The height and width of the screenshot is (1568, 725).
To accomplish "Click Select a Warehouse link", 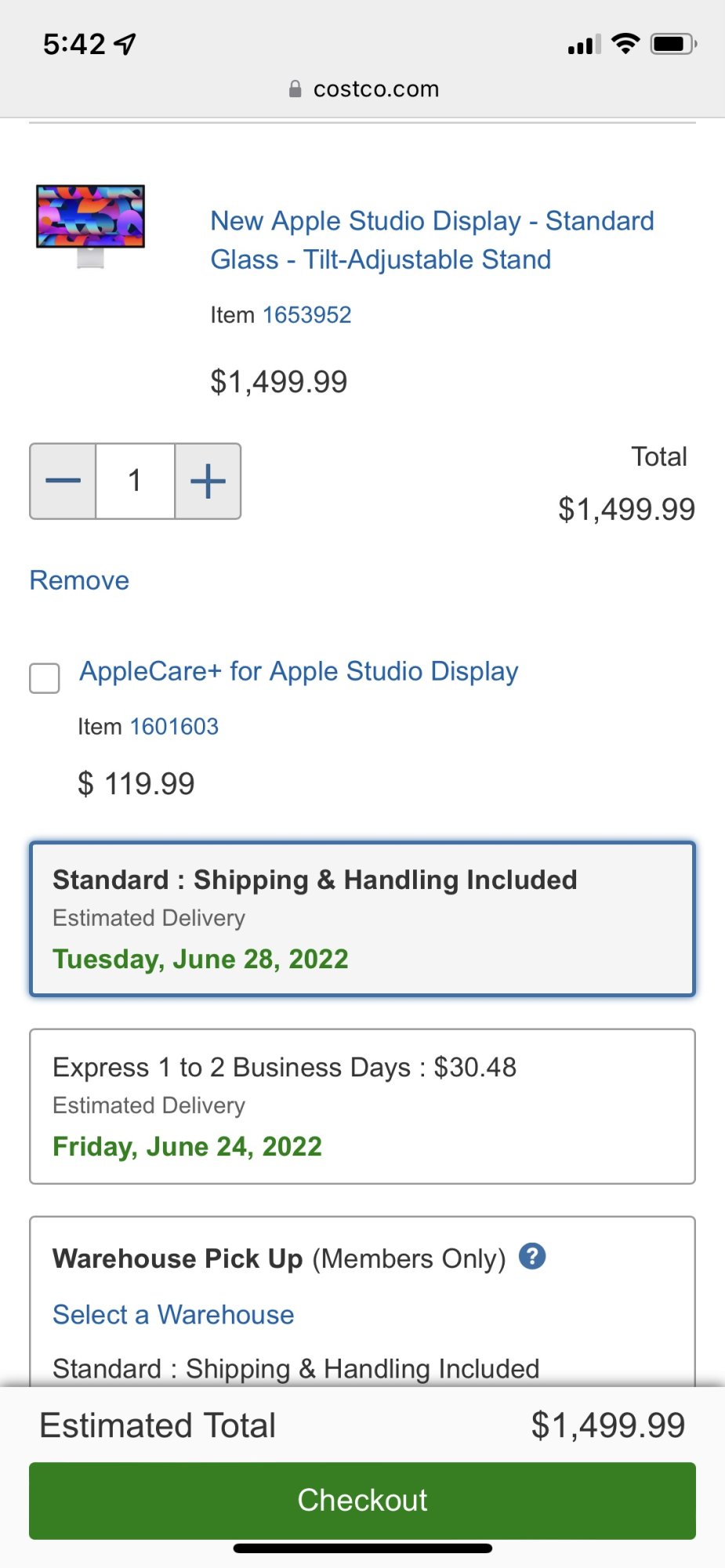I will [173, 1315].
